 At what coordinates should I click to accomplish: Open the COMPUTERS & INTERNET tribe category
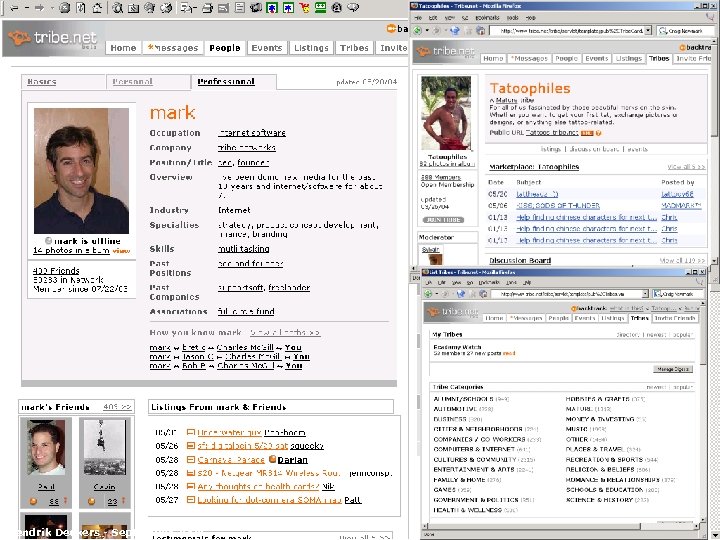[x=474, y=449]
